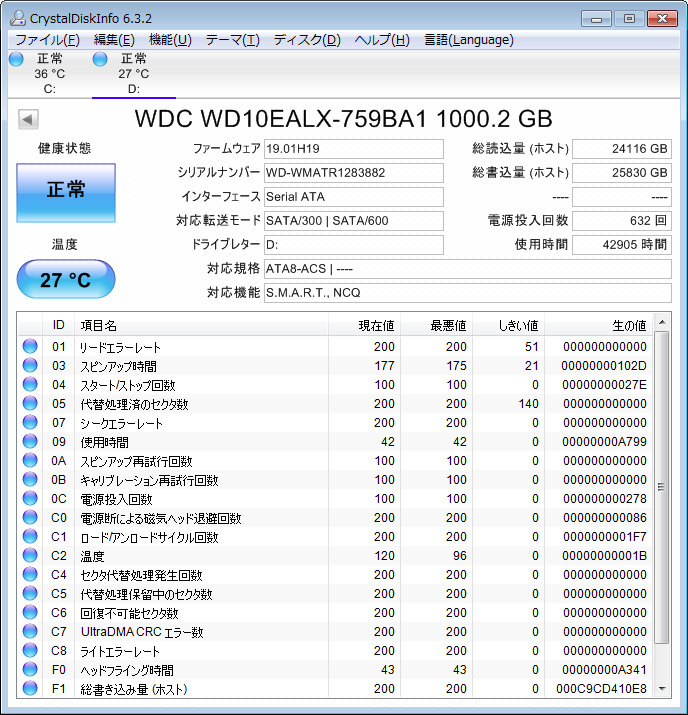This screenshot has height=715, width=688.
Task: Click the scroll up arrow of attribute list
Action: (662, 322)
